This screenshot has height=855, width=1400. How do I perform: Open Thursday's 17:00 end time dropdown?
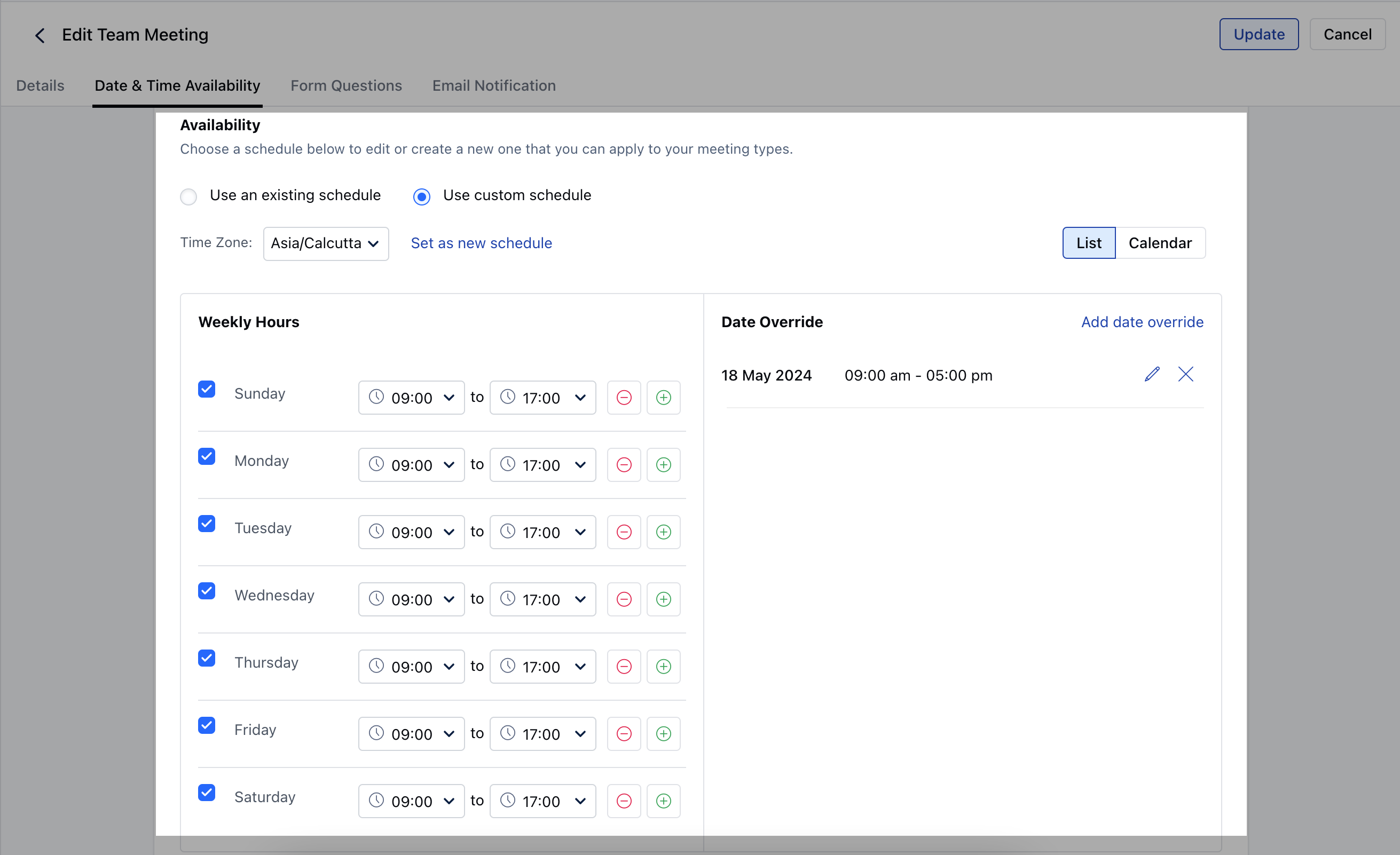pos(542,667)
